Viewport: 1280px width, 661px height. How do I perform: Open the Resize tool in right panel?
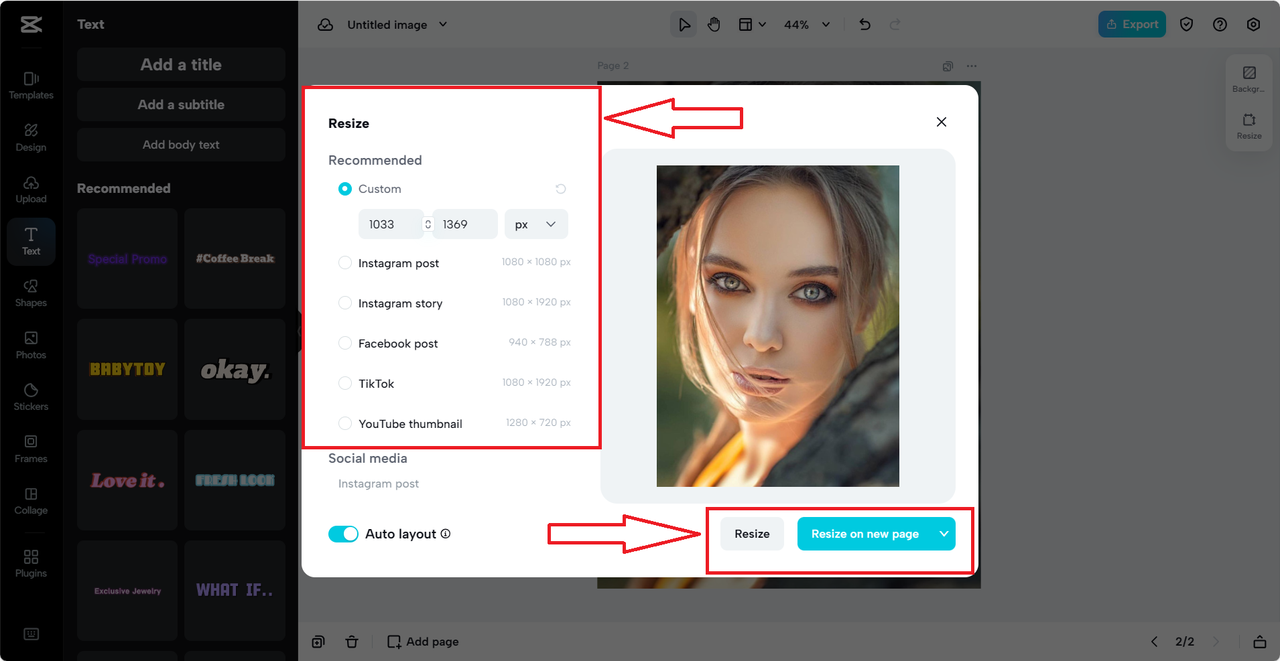point(1249,127)
